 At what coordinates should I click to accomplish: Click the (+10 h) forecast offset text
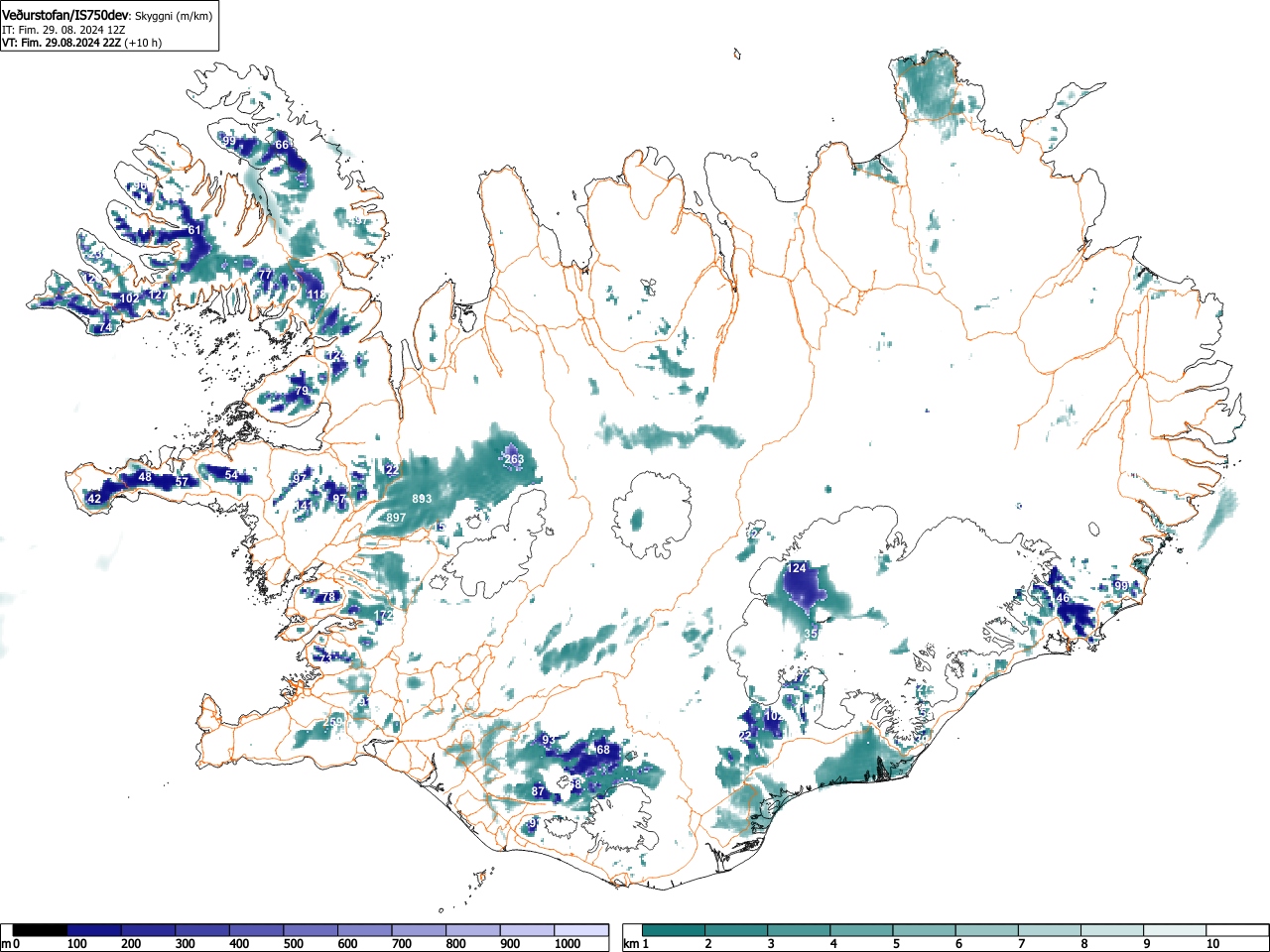(x=143, y=43)
